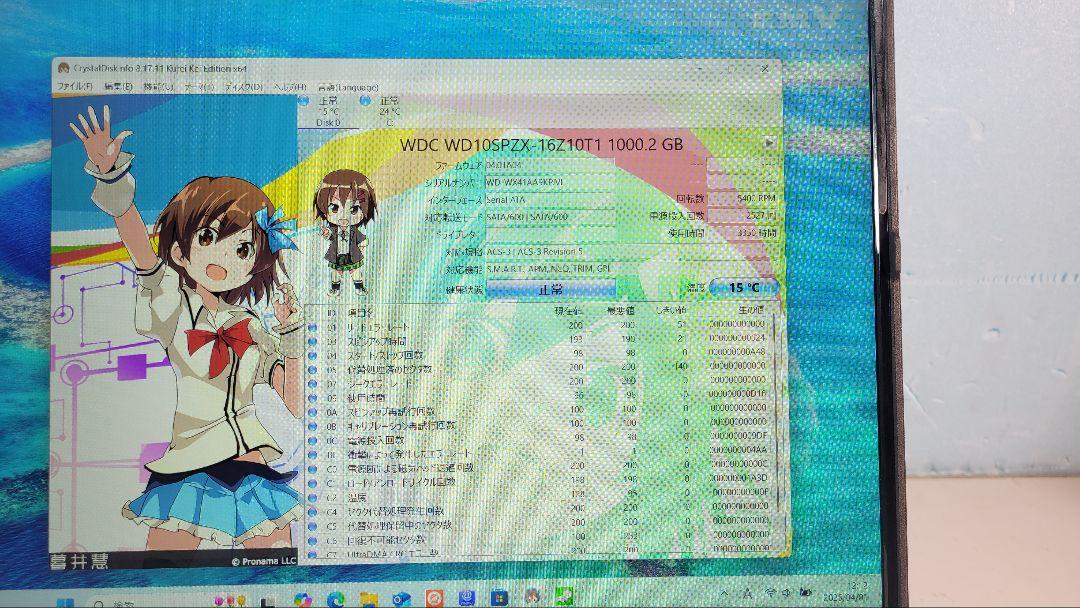Click the status orb for 衝撃によって発生したエラーレート row
The image size is (1080, 608).
point(313,454)
